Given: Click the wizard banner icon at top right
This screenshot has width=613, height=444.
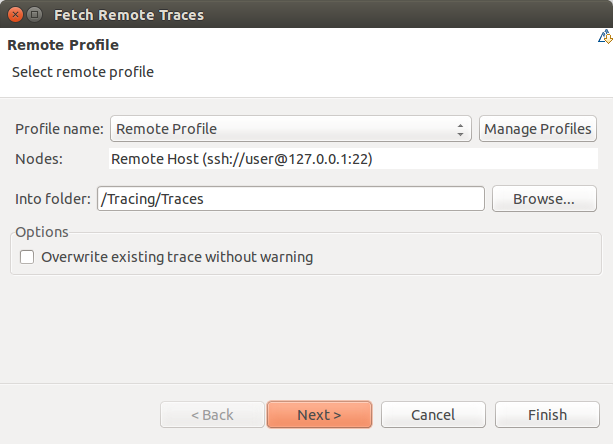Looking at the screenshot, I should click(x=605, y=38).
